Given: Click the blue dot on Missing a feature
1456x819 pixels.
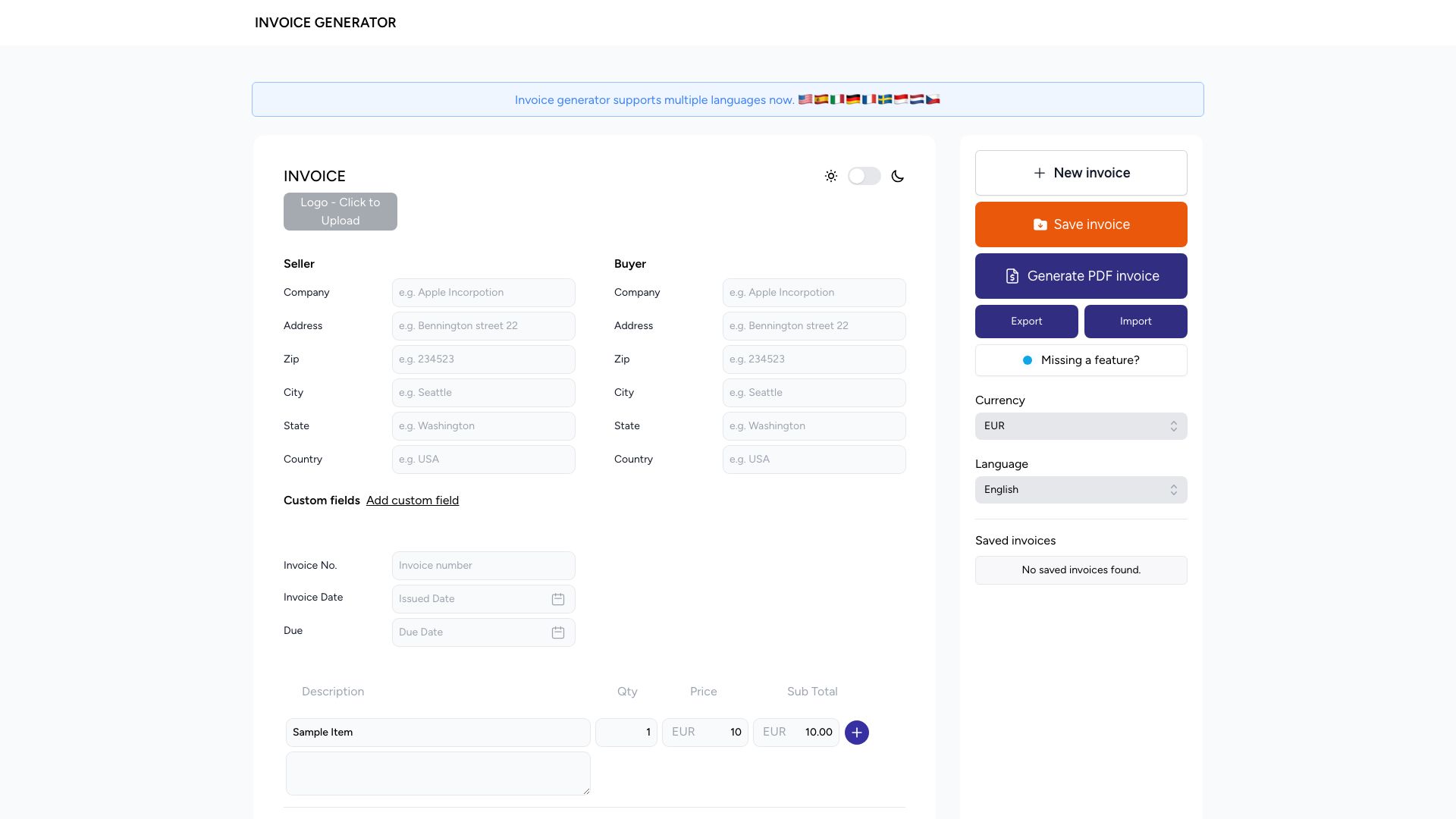Looking at the screenshot, I should [x=1028, y=360].
